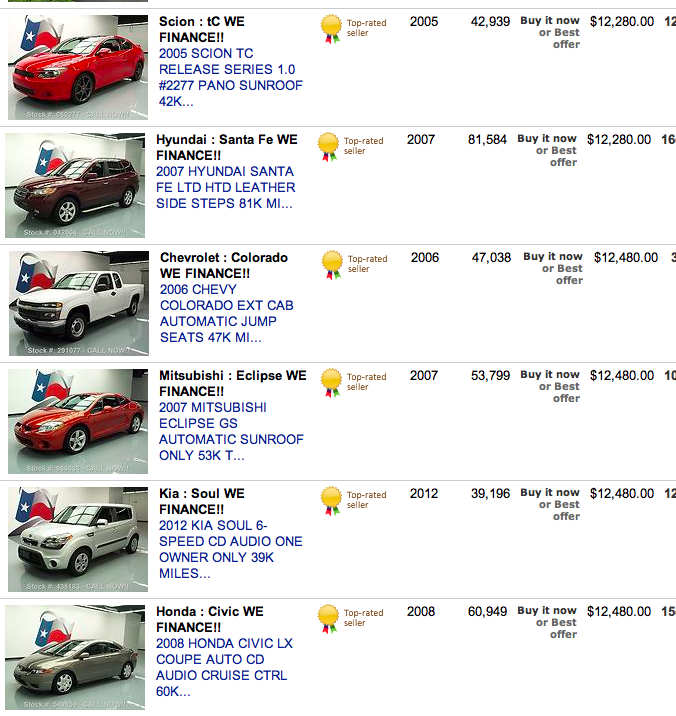Screen dimensions: 676x716
Task: Open white Chevrolet Colorado pickup thumbnail
Action: tap(79, 303)
